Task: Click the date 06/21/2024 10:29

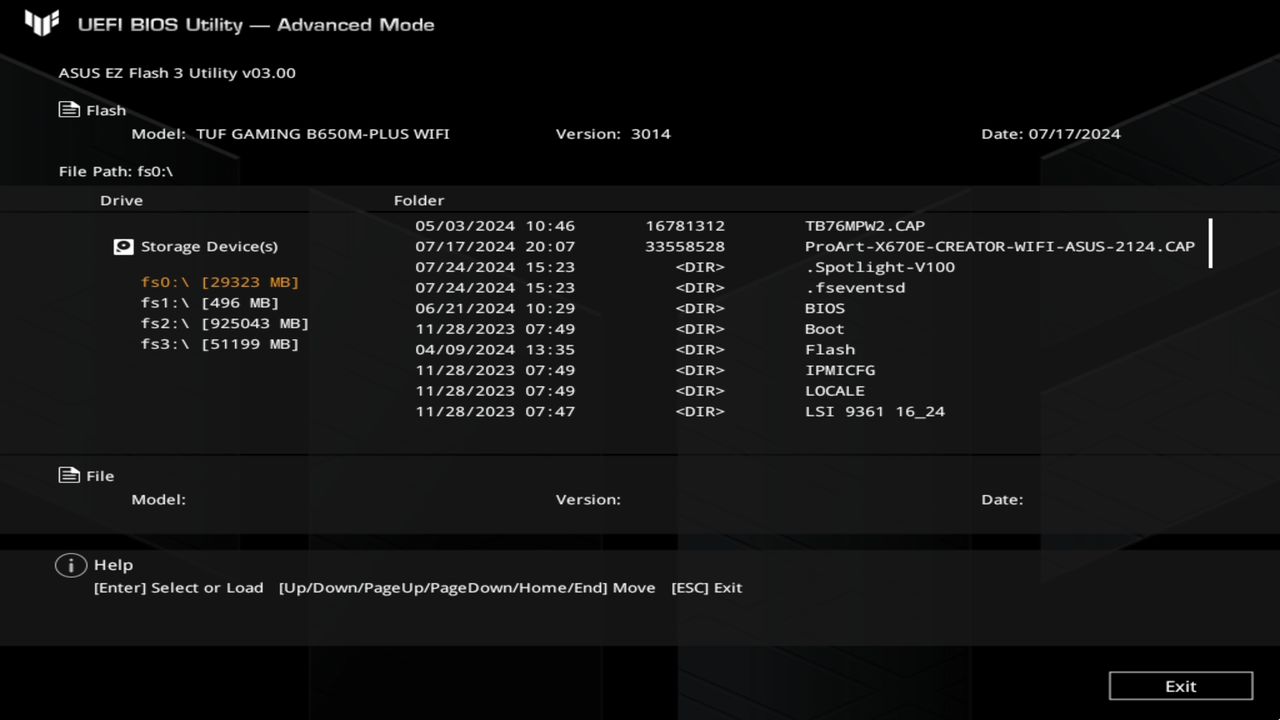Action: click(x=495, y=308)
